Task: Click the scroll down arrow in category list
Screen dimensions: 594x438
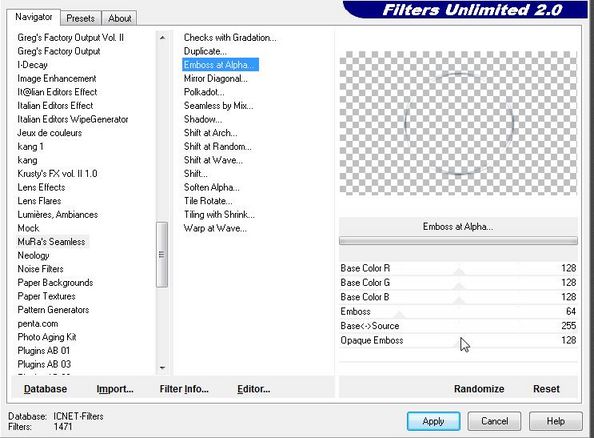Action: click(162, 367)
